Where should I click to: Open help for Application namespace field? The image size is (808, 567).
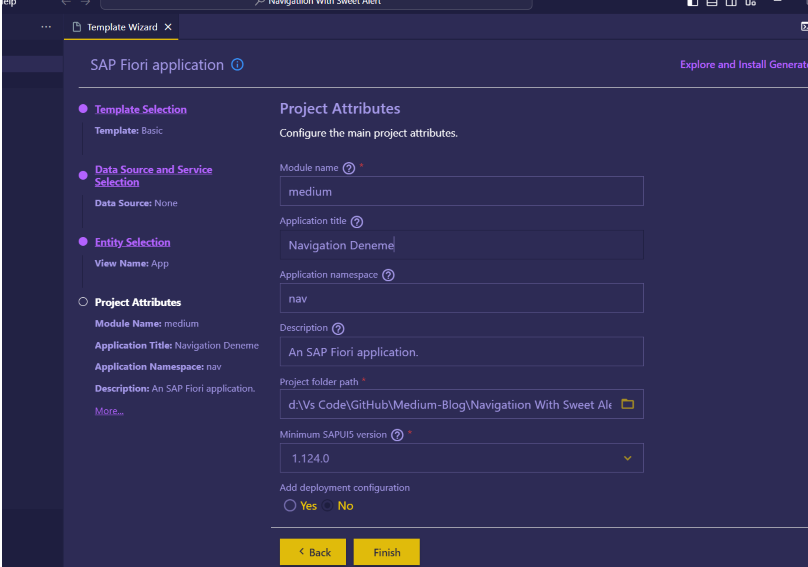pyautogui.click(x=389, y=275)
